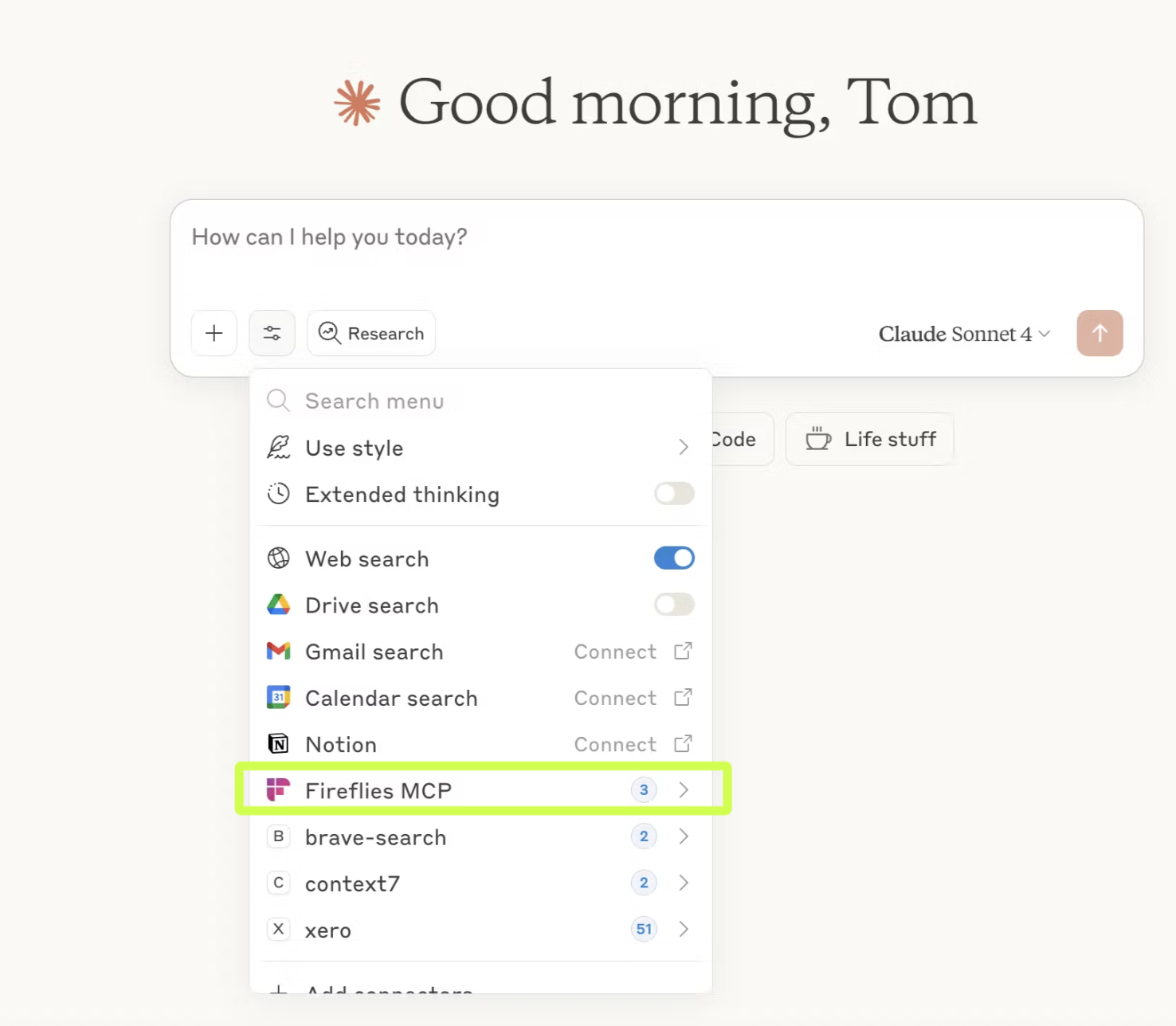Image resolution: width=1176 pixels, height=1026 pixels.
Task: Select the Web search label text
Action: (x=367, y=559)
